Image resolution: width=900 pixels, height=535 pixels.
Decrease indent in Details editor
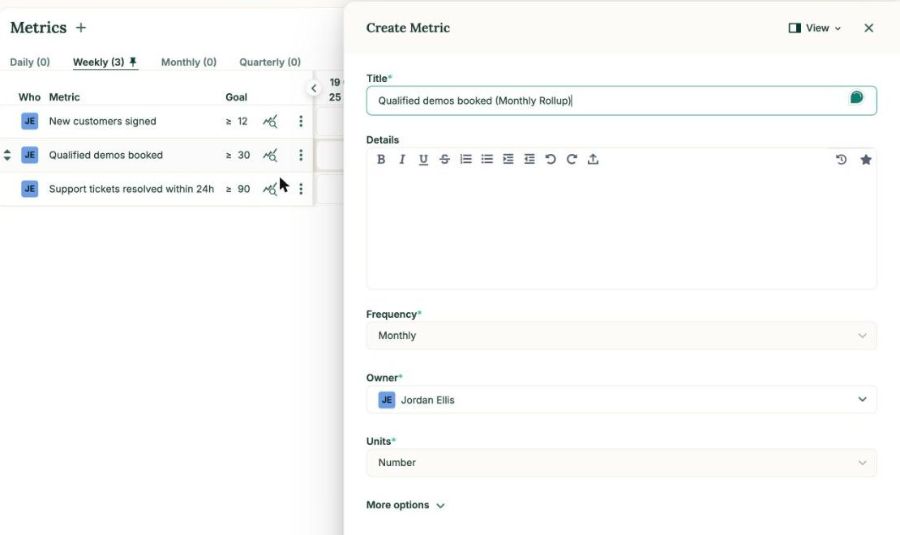point(529,159)
